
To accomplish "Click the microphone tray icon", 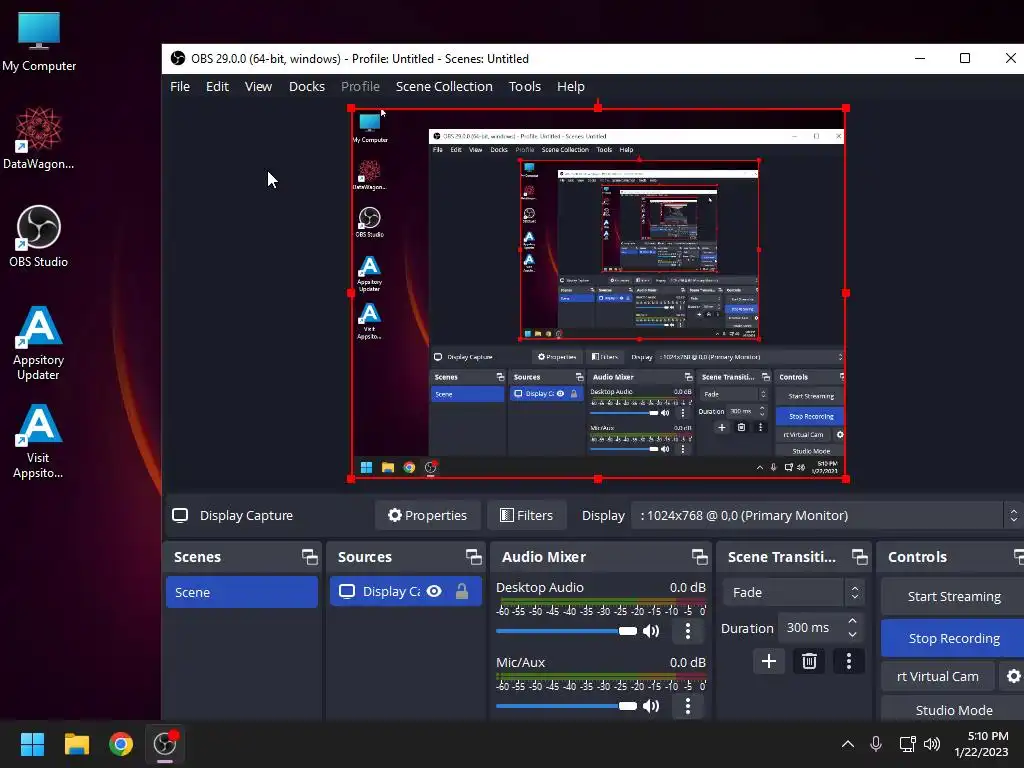I will 876,744.
